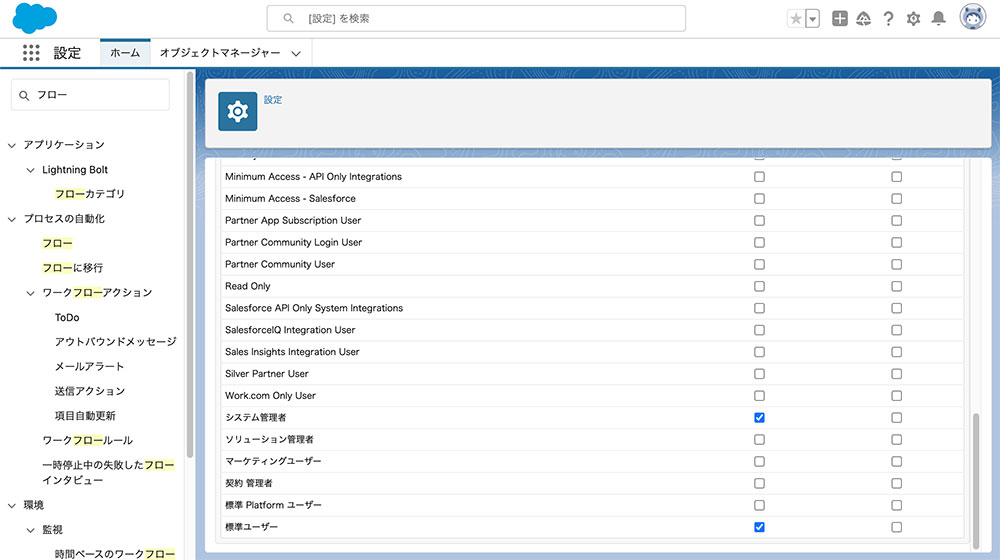Check first checkbox for Partner Community User

(759, 265)
